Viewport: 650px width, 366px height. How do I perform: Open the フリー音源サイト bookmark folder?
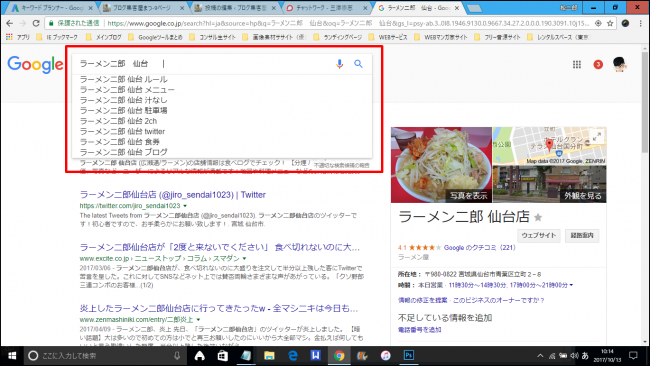[x=497, y=37]
